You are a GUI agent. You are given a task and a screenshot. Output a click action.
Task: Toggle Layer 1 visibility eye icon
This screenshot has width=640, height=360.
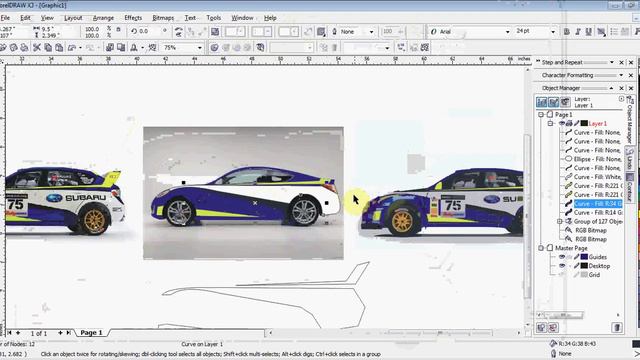point(562,123)
